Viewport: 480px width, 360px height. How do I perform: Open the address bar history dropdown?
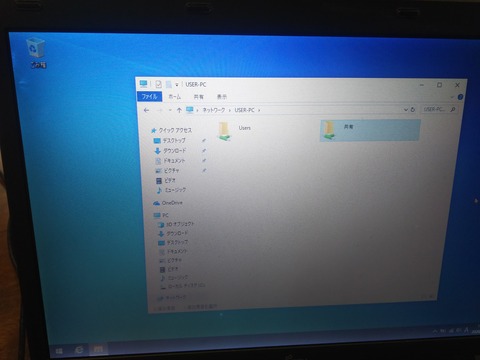tap(406, 110)
